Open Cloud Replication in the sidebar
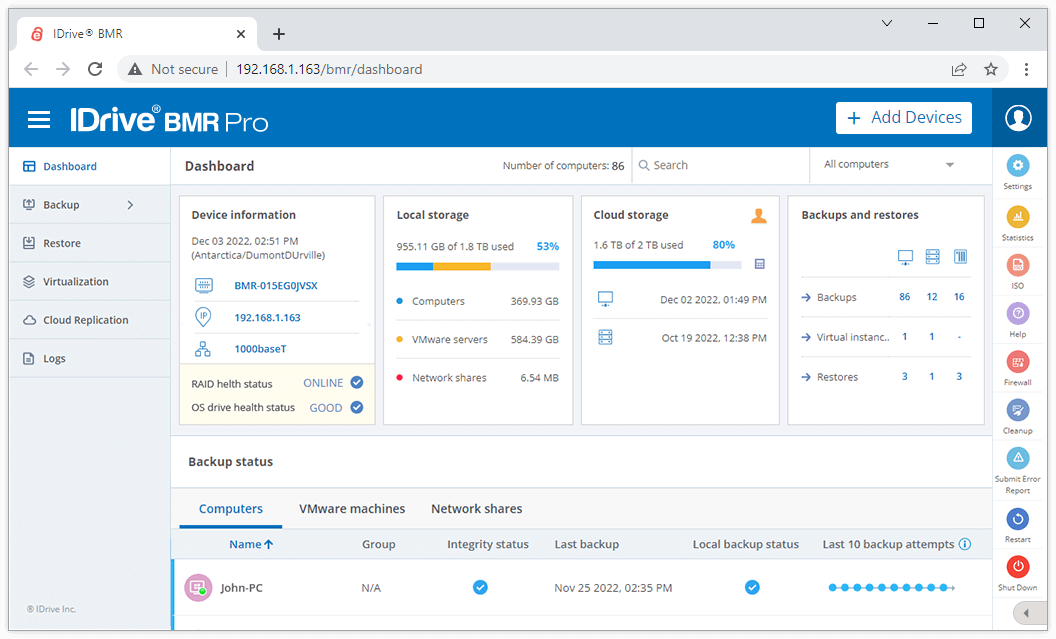 click(90, 320)
